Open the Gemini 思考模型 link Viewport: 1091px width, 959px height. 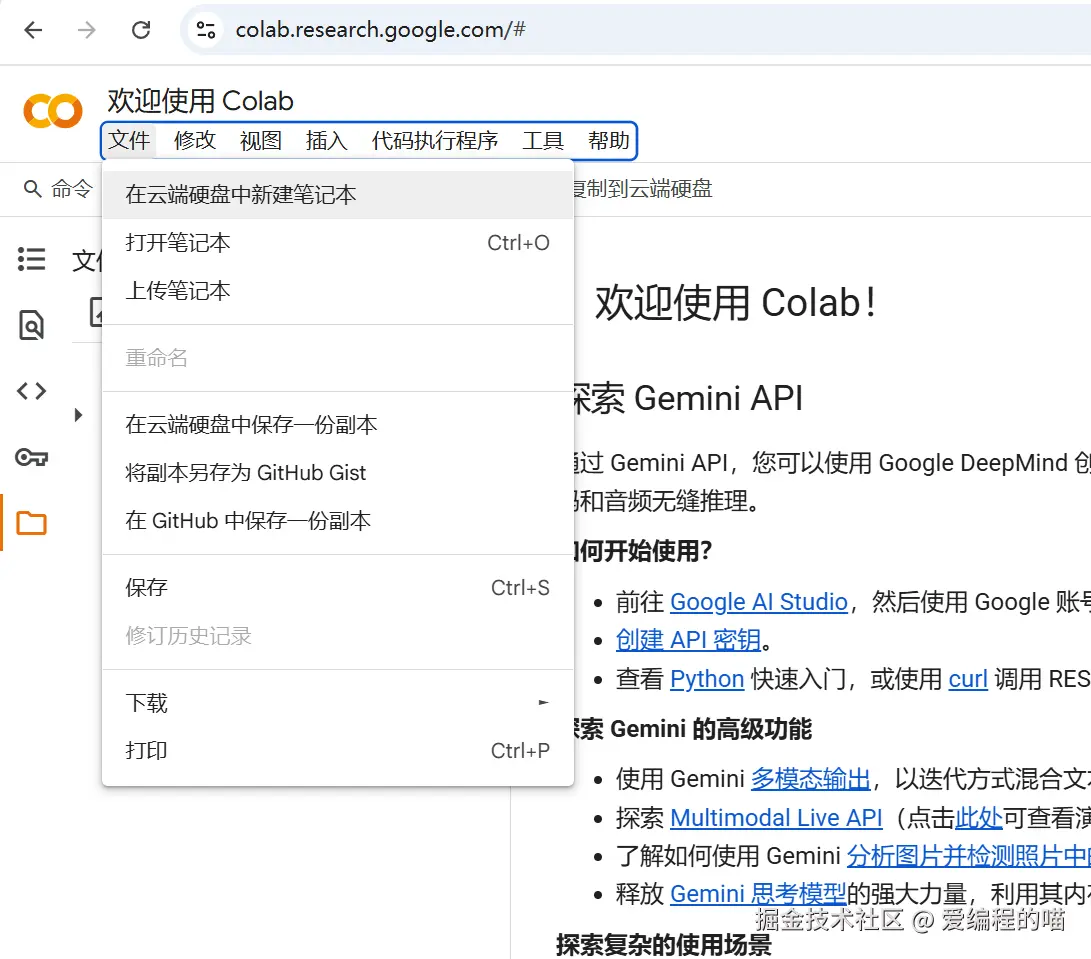click(758, 894)
